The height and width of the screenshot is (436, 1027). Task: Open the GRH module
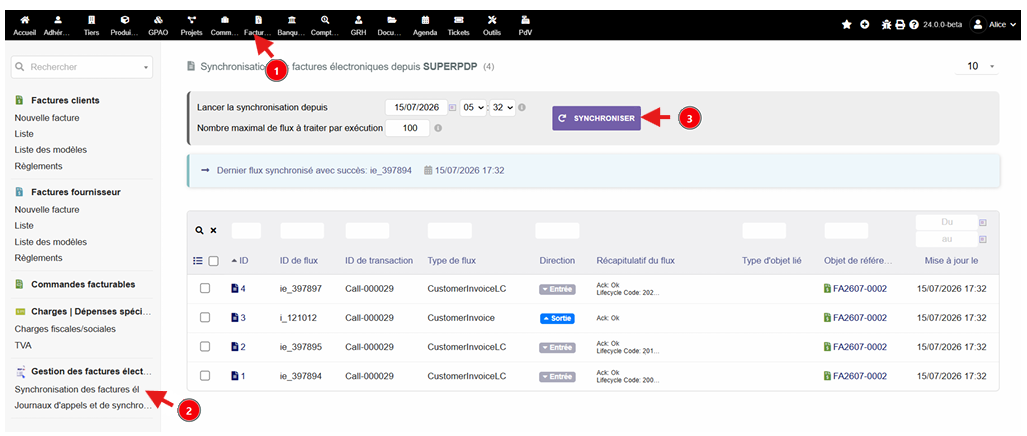tap(358, 26)
